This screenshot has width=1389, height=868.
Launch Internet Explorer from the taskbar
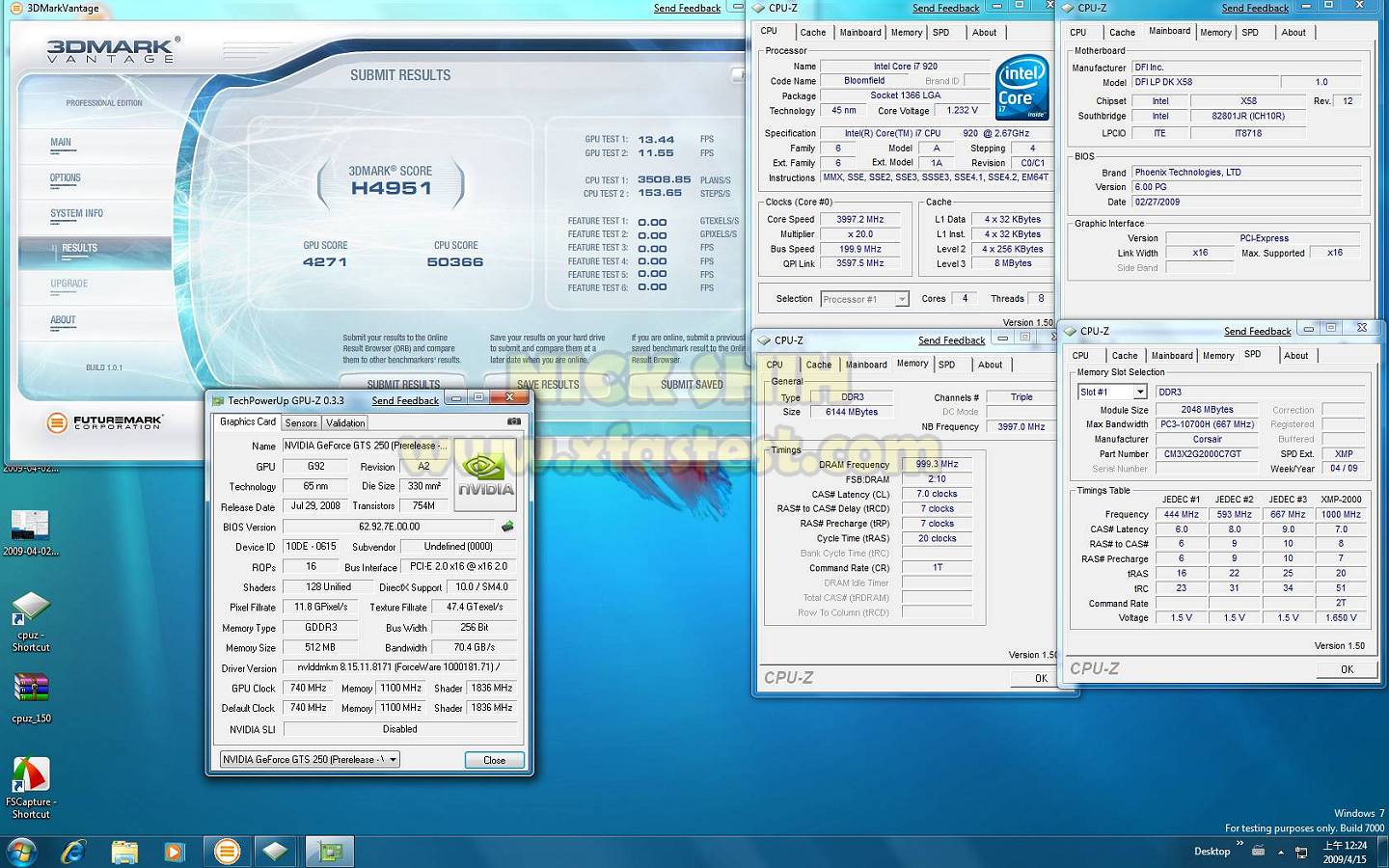(74, 852)
